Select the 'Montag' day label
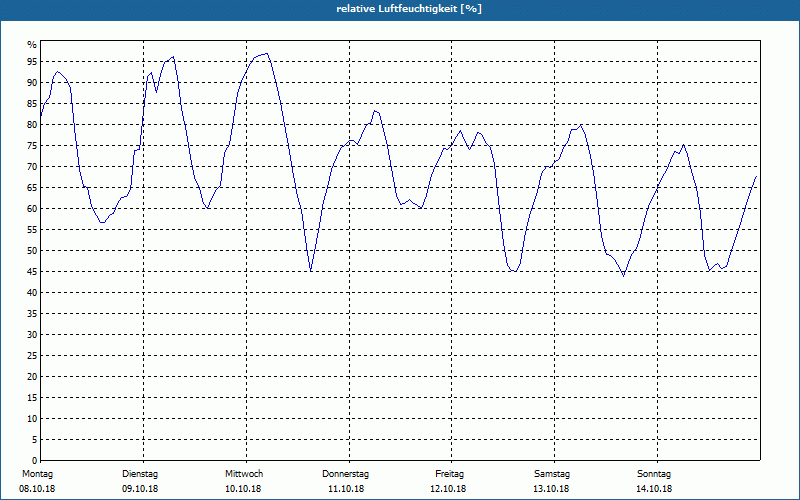 (37, 474)
